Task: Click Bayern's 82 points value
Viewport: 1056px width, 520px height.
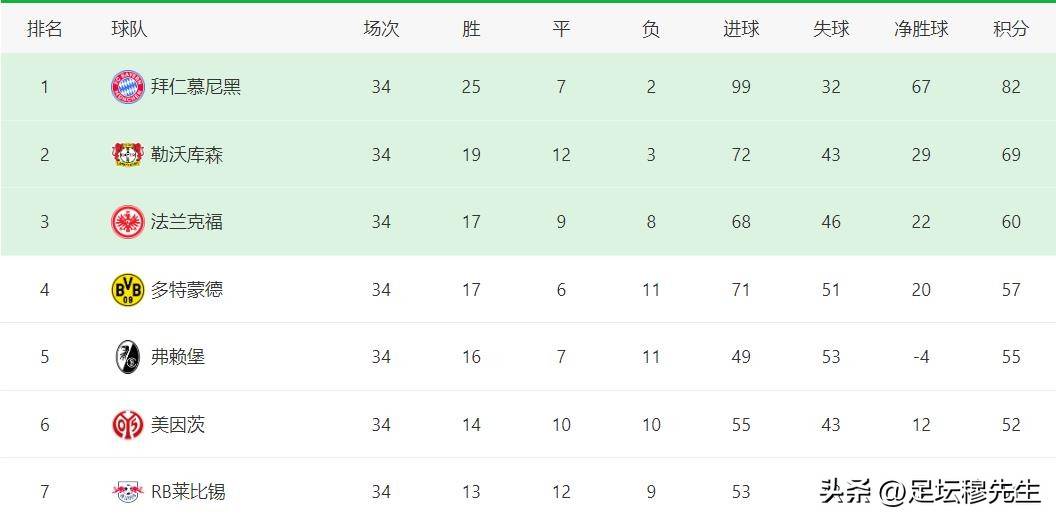Action: click(1011, 87)
